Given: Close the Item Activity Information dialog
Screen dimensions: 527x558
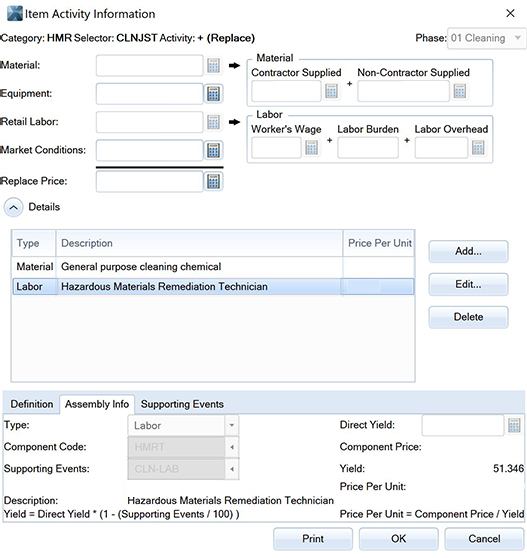Looking at the screenshot, I should point(510,14).
